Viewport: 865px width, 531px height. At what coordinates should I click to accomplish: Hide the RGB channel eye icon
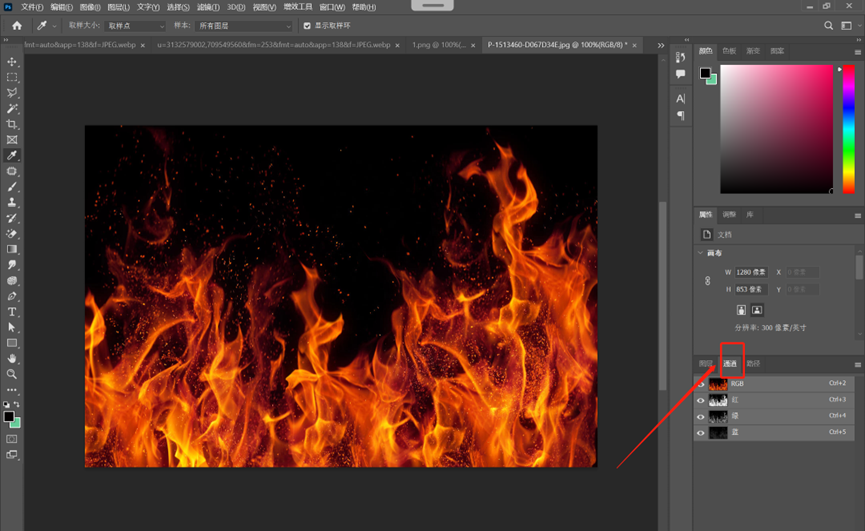701,384
